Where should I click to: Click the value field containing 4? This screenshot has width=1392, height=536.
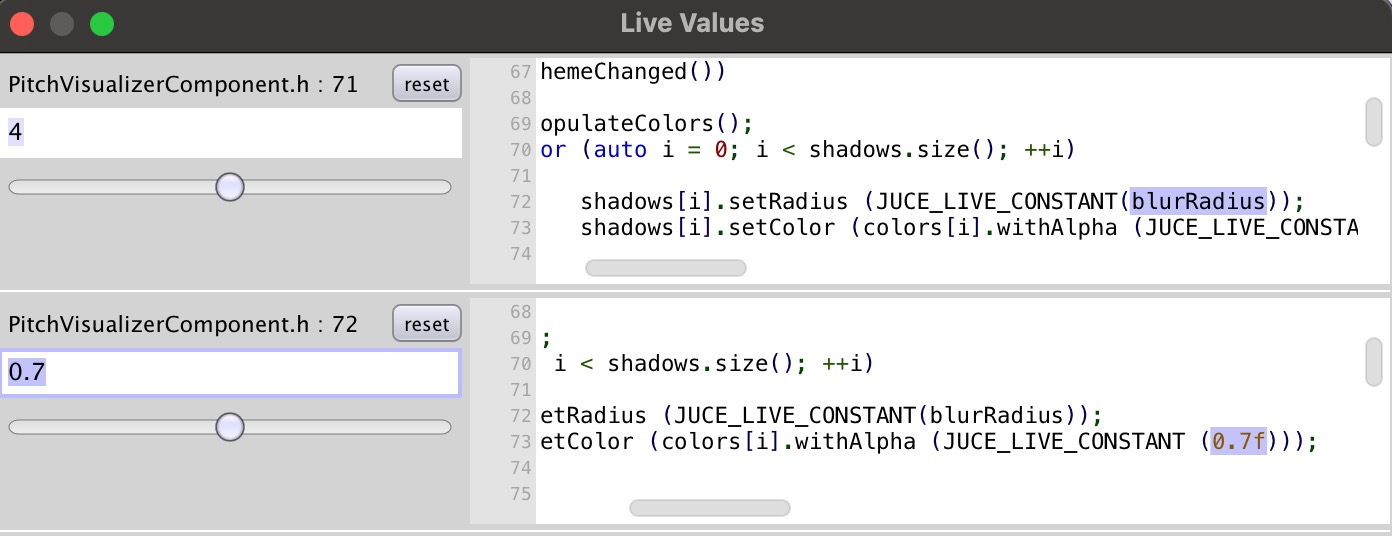pyautogui.click(x=231, y=133)
